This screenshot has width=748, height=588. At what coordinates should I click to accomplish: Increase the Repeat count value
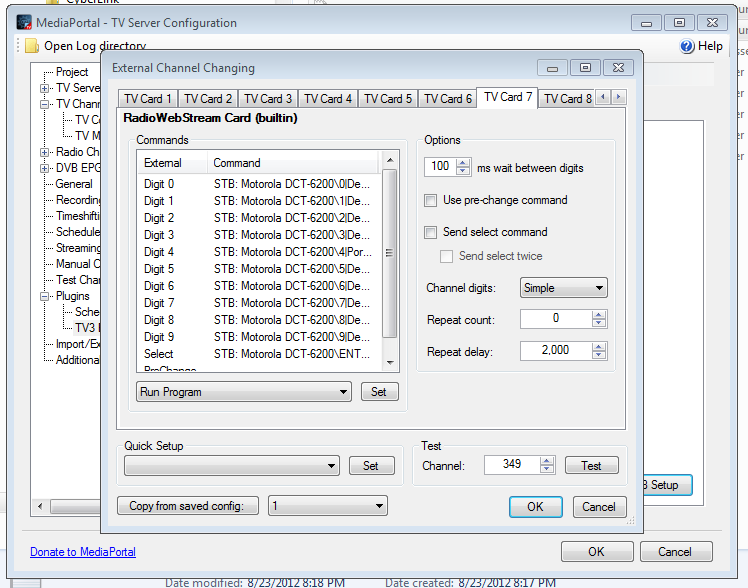(599, 315)
